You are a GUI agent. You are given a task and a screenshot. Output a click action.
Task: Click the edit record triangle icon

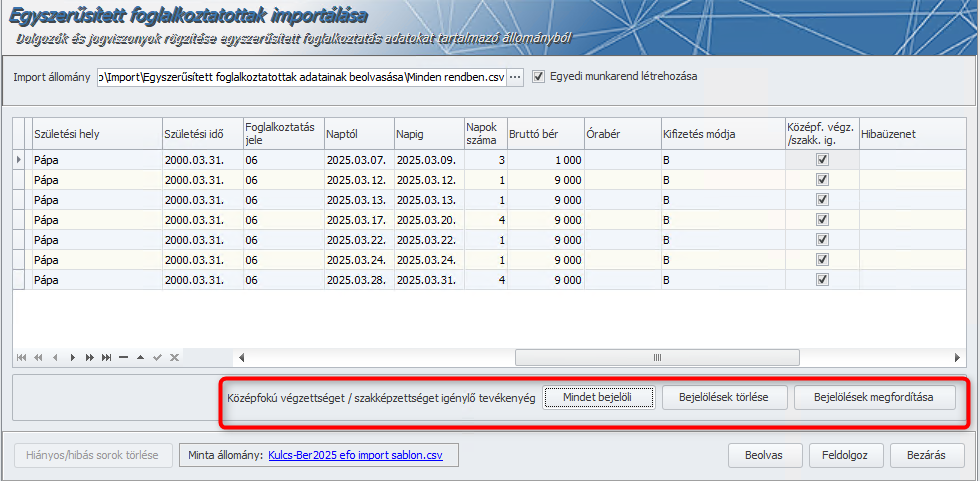141,357
